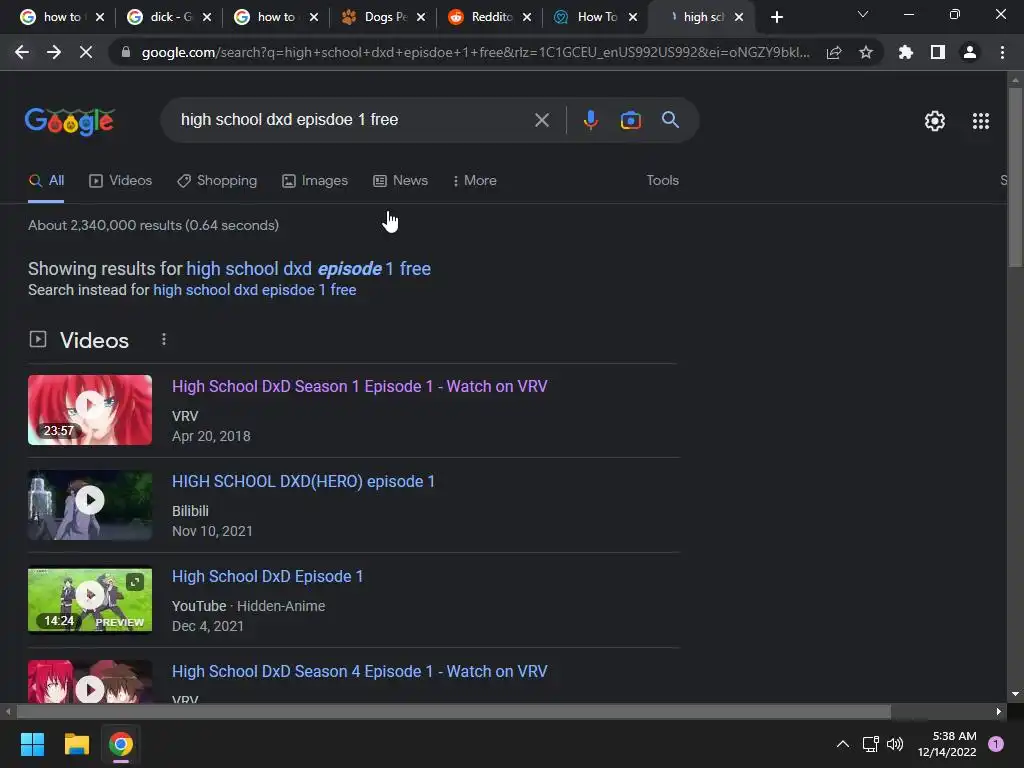Search by image with camera icon
The height and width of the screenshot is (768, 1024).
pos(630,120)
